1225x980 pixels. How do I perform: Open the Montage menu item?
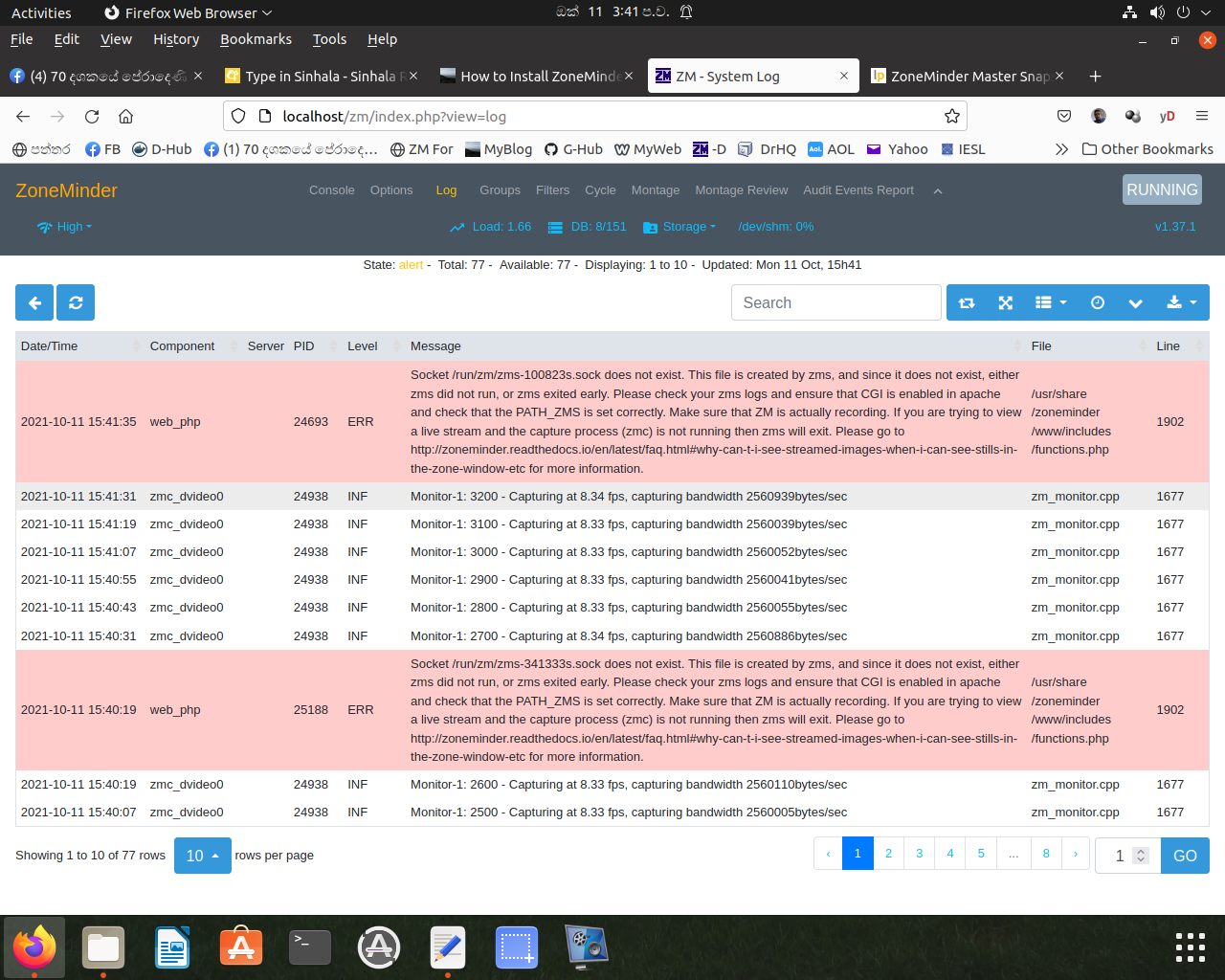(656, 190)
